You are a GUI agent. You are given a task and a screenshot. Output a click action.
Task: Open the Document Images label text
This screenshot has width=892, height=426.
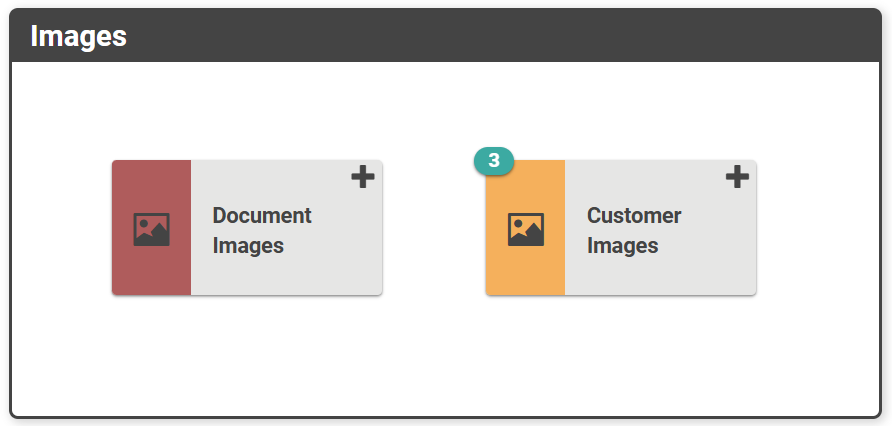point(262,230)
